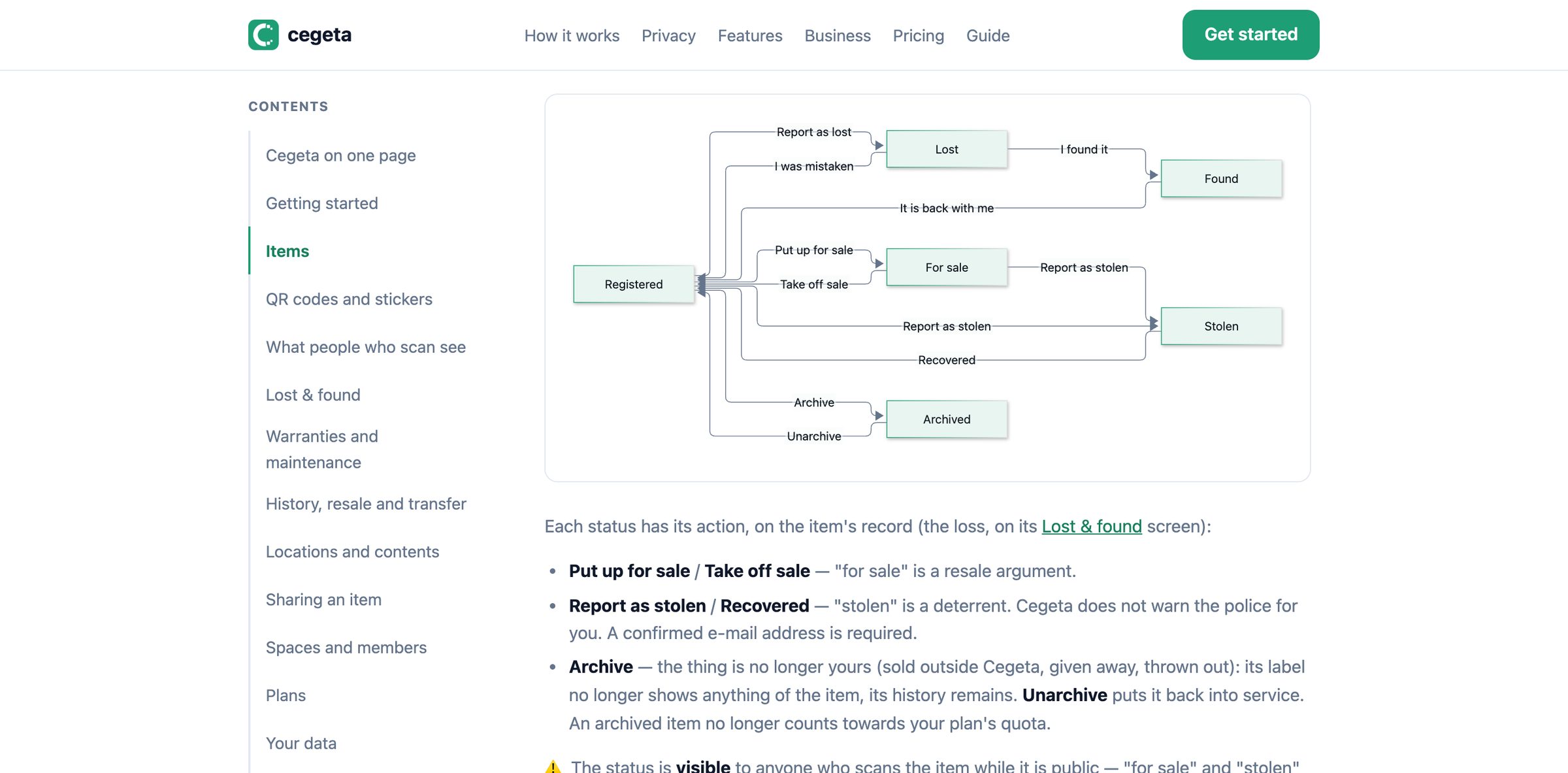Follow the inline Lost & found link

[x=1092, y=527]
